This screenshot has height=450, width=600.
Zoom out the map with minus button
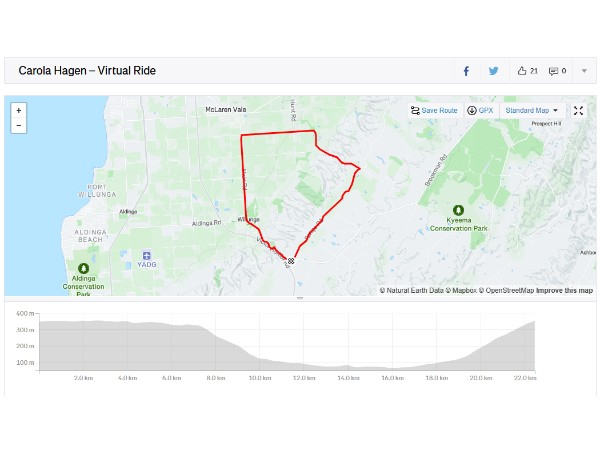click(x=19, y=126)
